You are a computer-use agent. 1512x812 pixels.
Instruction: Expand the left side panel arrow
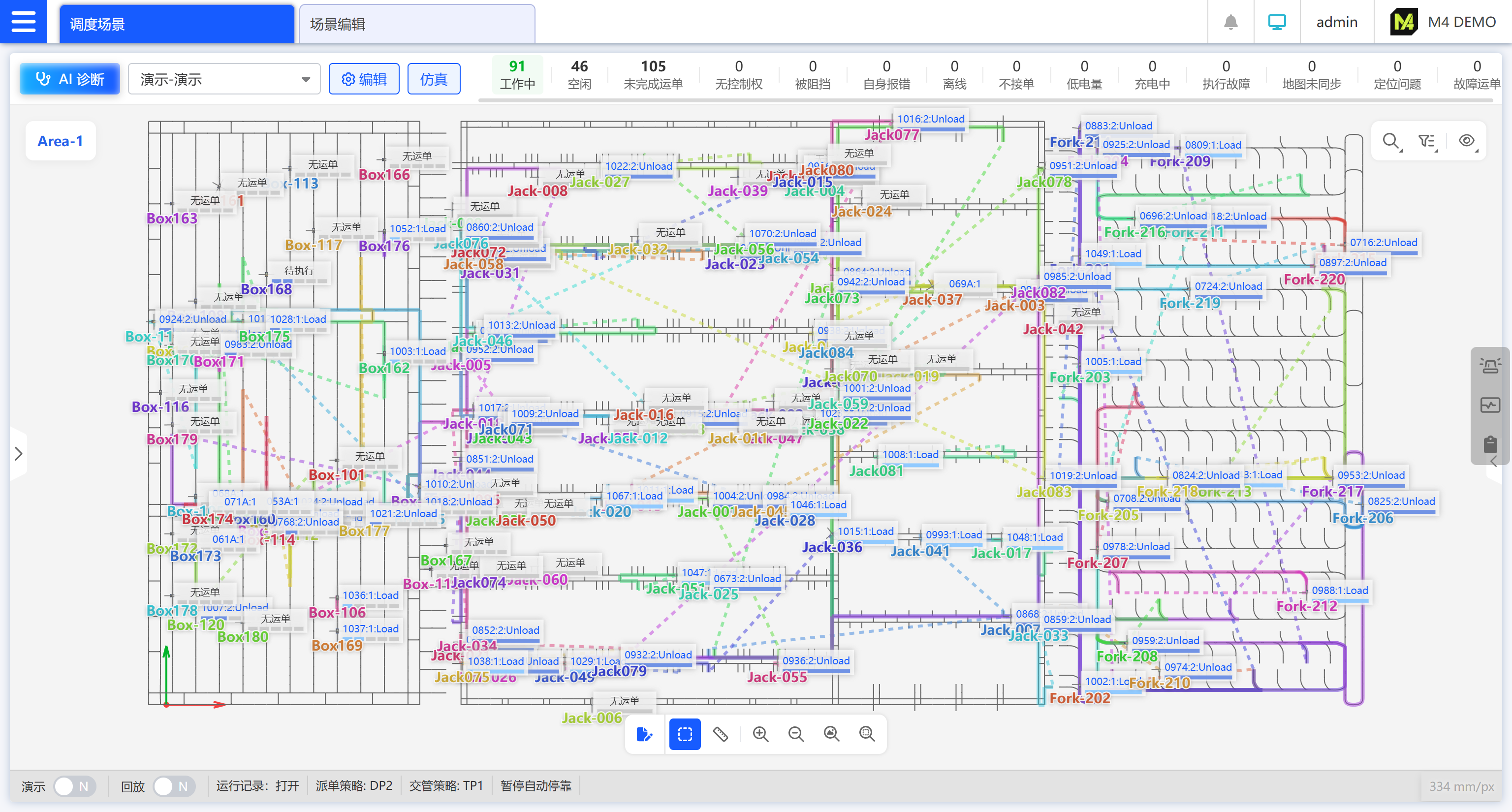pyautogui.click(x=18, y=454)
